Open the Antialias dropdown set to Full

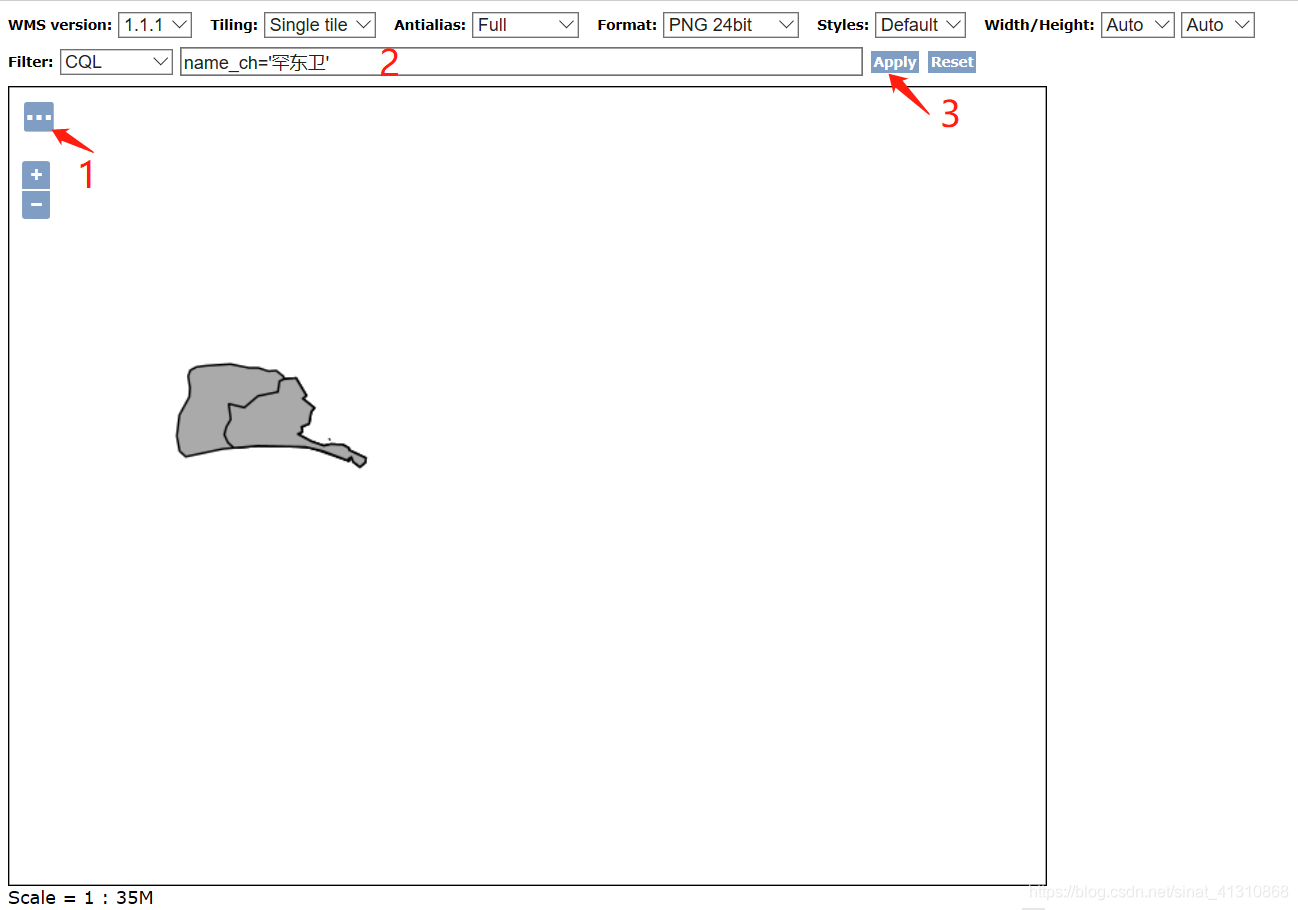(525, 24)
